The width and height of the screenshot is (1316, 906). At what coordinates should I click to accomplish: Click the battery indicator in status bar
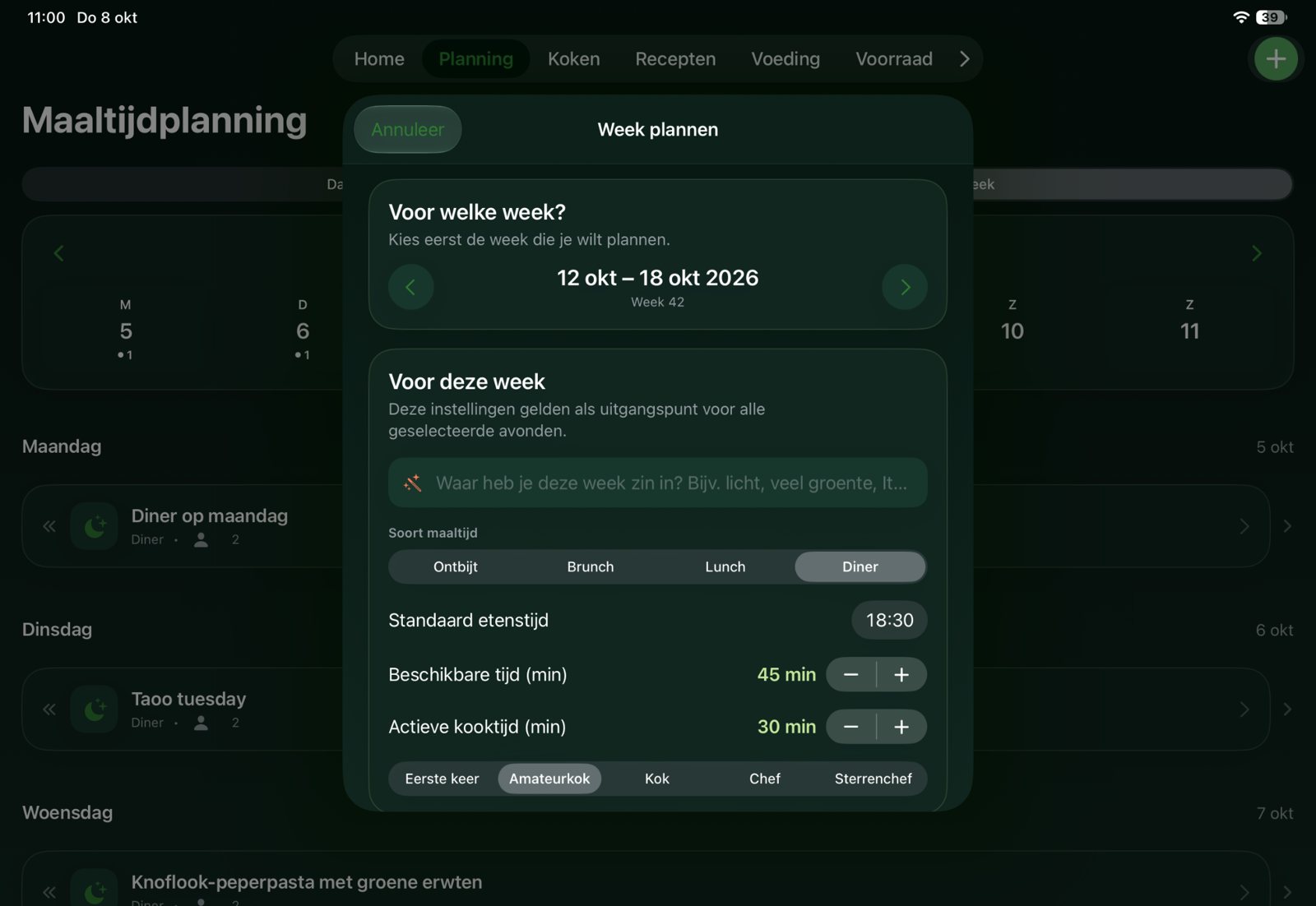point(1272,17)
